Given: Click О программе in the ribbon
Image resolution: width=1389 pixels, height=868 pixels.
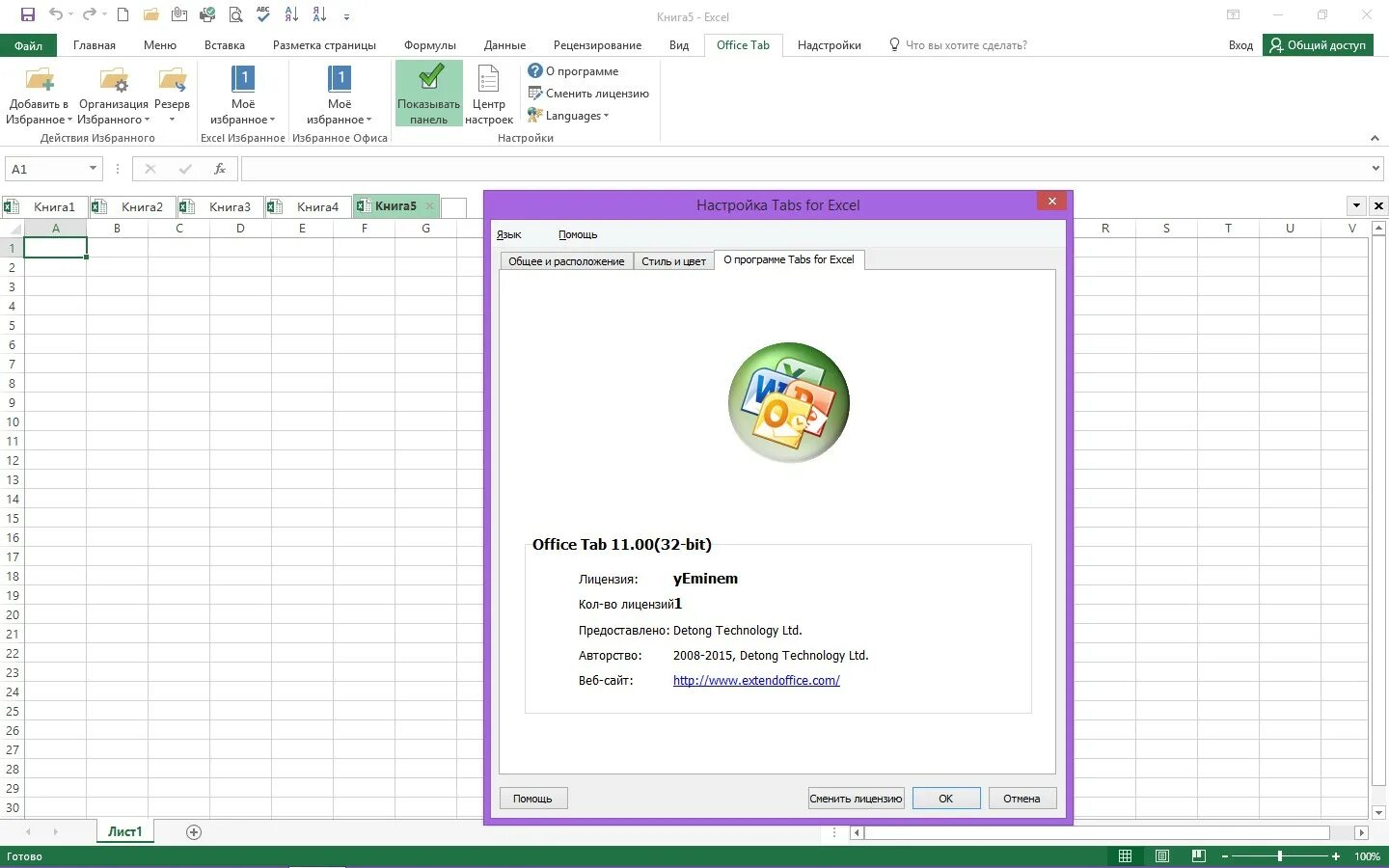Looking at the screenshot, I should [x=574, y=71].
